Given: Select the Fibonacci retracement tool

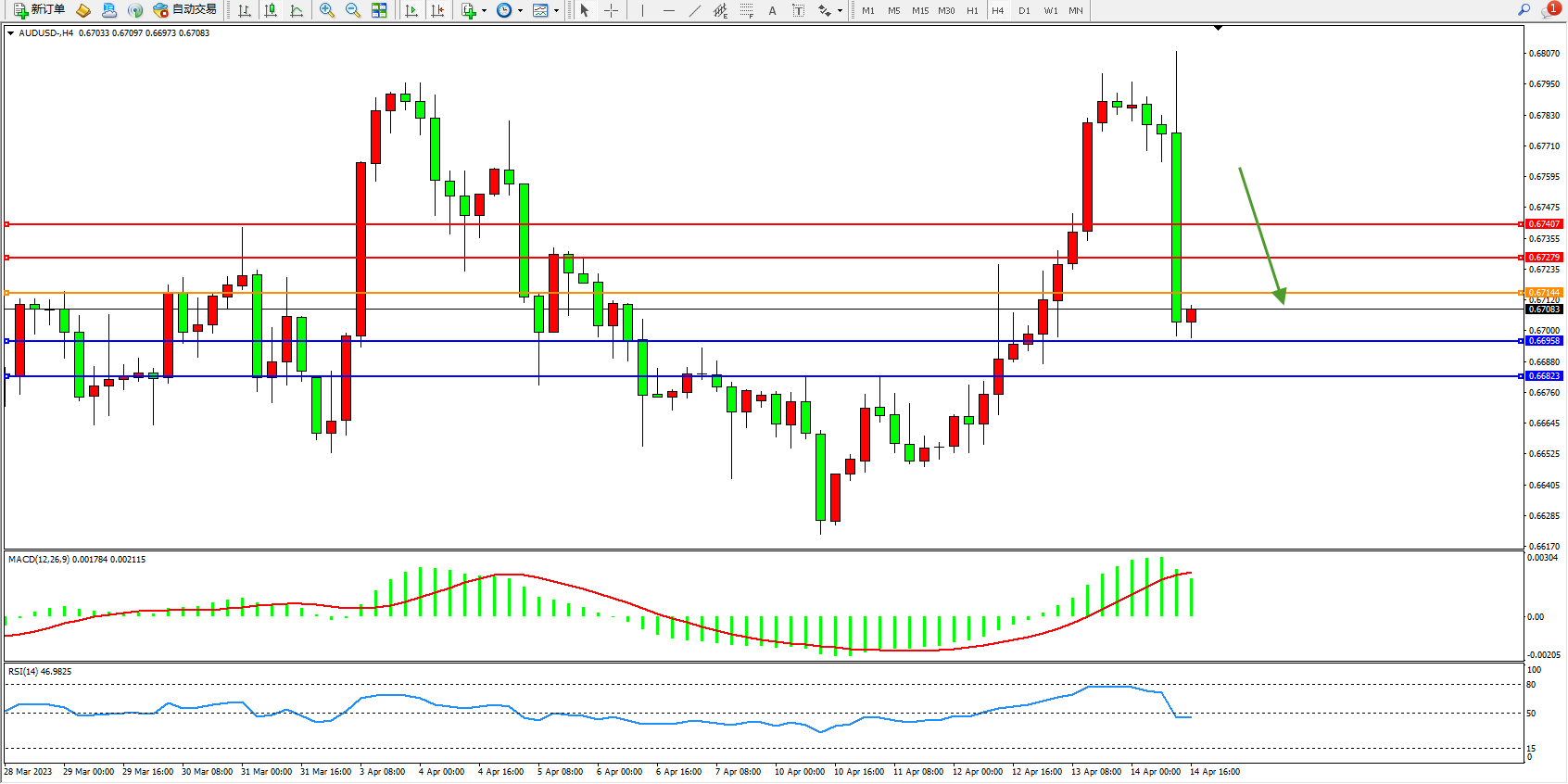Looking at the screenshot, I should click(x=747, y=10).
